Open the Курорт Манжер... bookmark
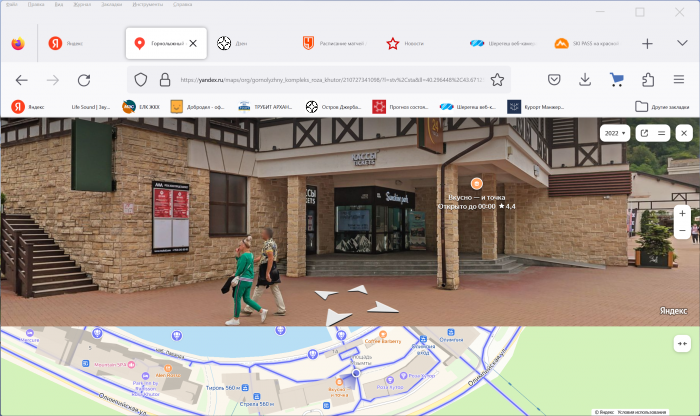Viewport: 700px width, 416px height. (x=536, y=107)
